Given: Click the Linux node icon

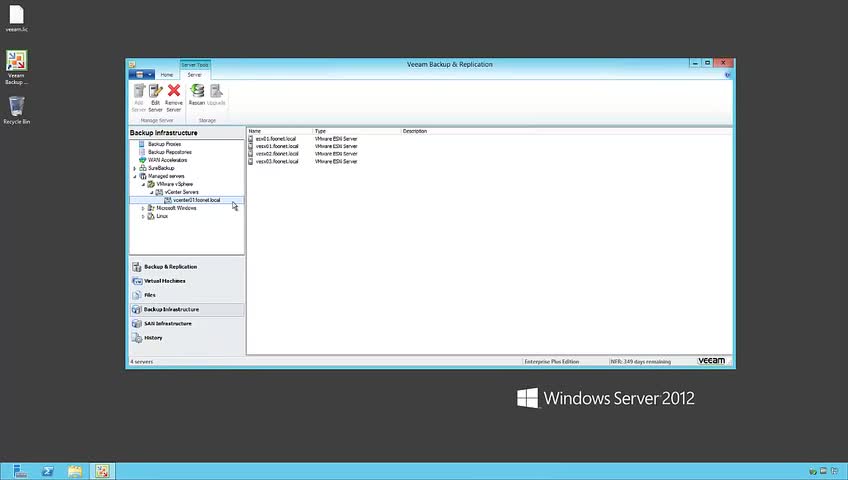Looking at the screenshot, I should [151, 216].
